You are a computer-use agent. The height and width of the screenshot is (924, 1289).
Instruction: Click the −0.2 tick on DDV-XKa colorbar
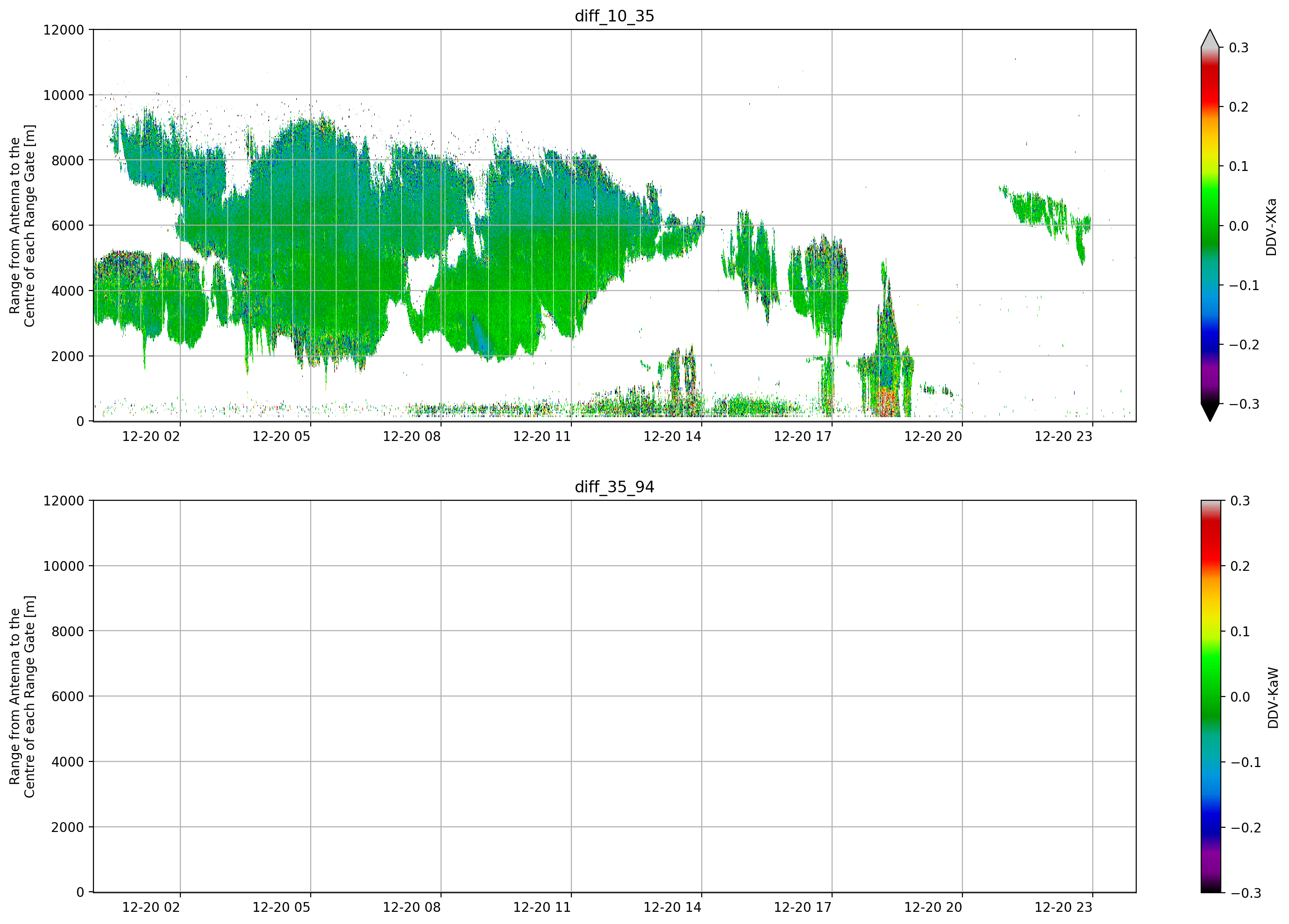(x=1244, y=345)
